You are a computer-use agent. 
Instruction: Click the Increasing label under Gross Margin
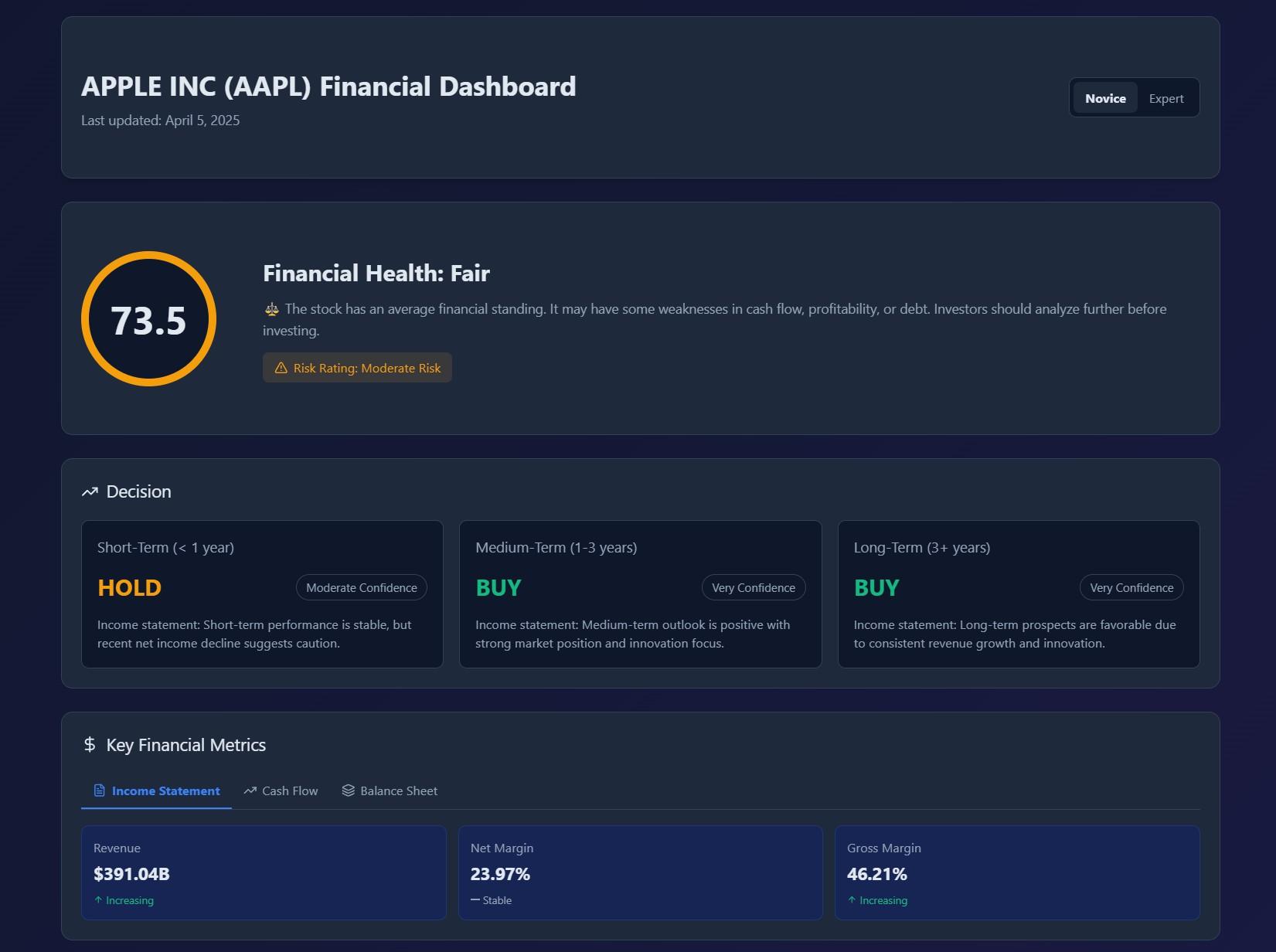click(x=883, y=900)
